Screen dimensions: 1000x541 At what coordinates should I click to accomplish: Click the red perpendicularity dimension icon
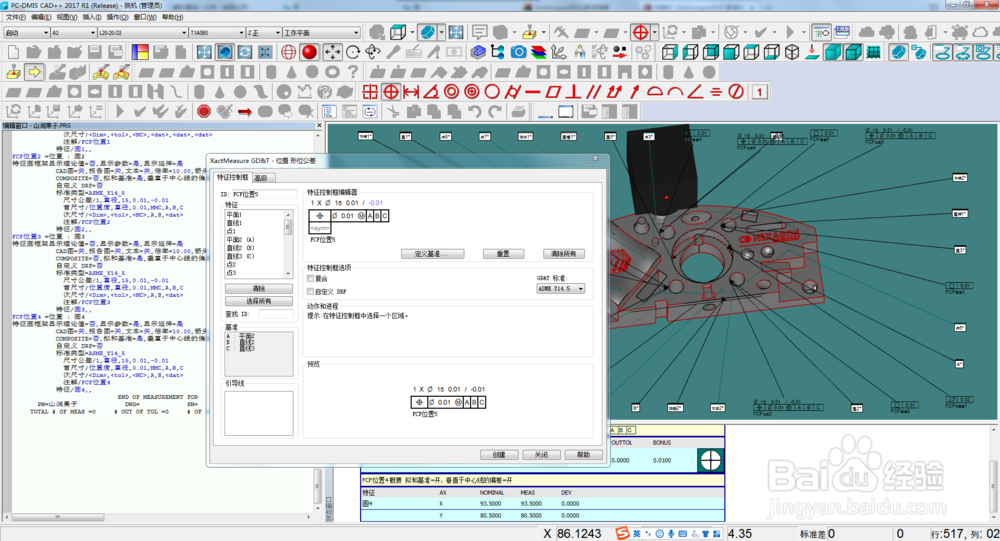573,92
